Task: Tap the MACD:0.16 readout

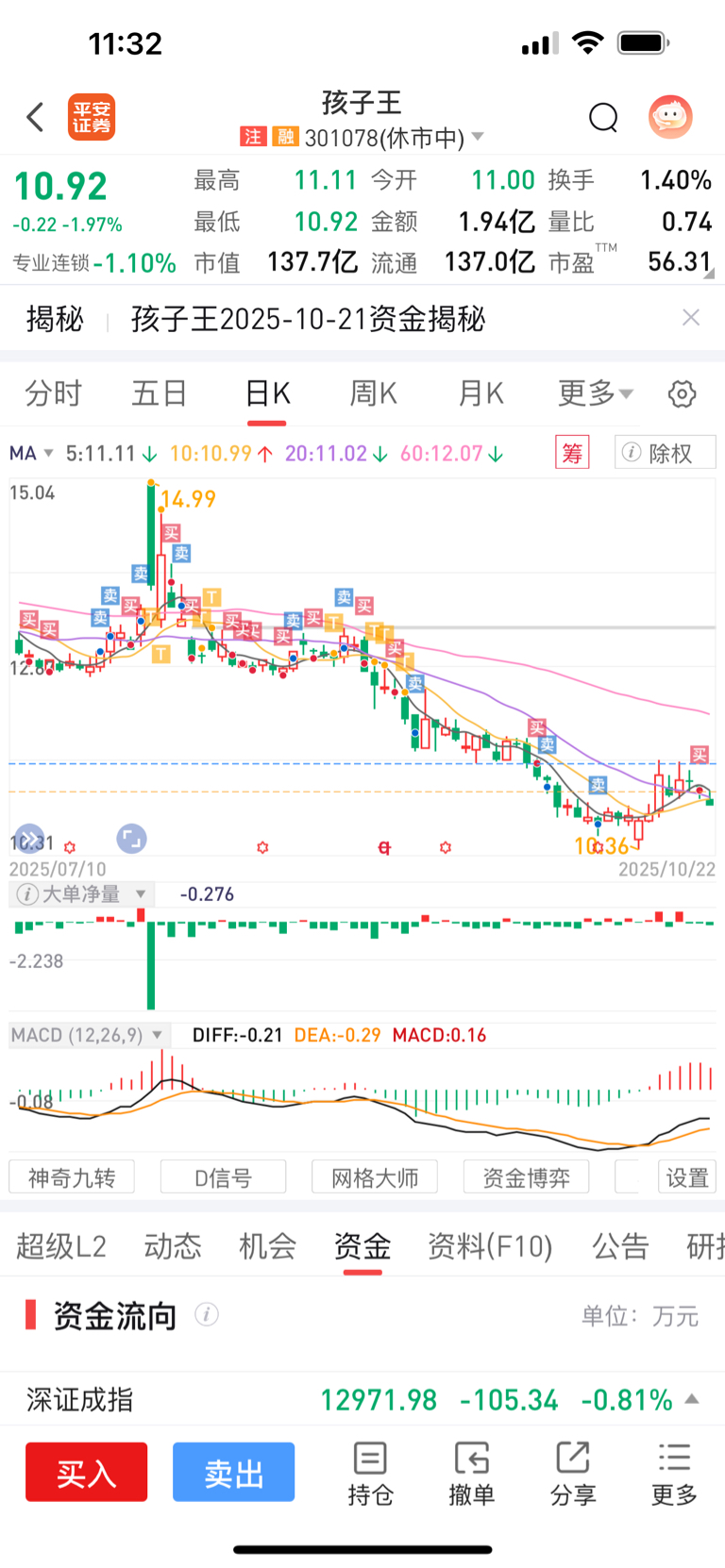Action: point(439,1035)
